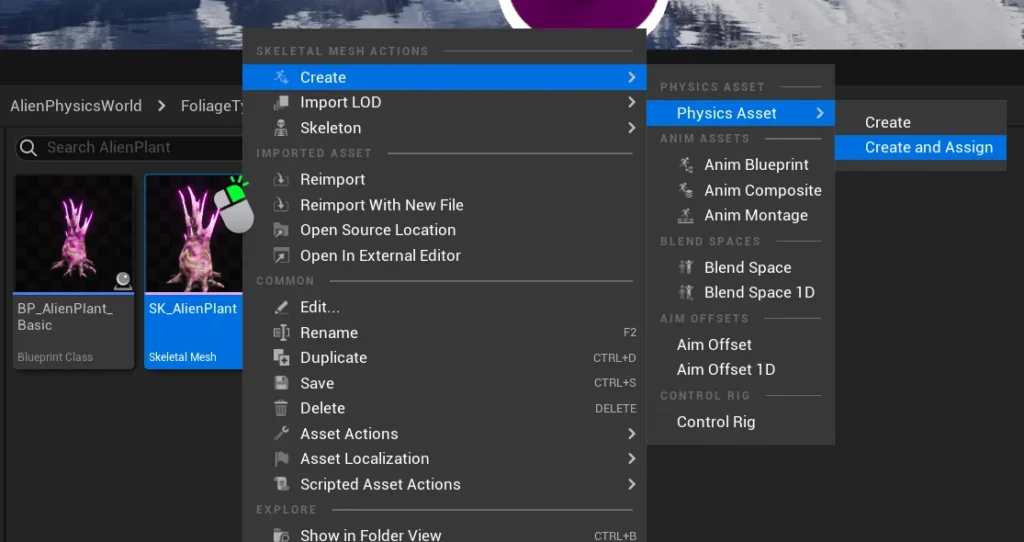This screenshot has width=1024, height=542.
Task: Click the Open Source Location folder icon
Action: click(281, 230)
